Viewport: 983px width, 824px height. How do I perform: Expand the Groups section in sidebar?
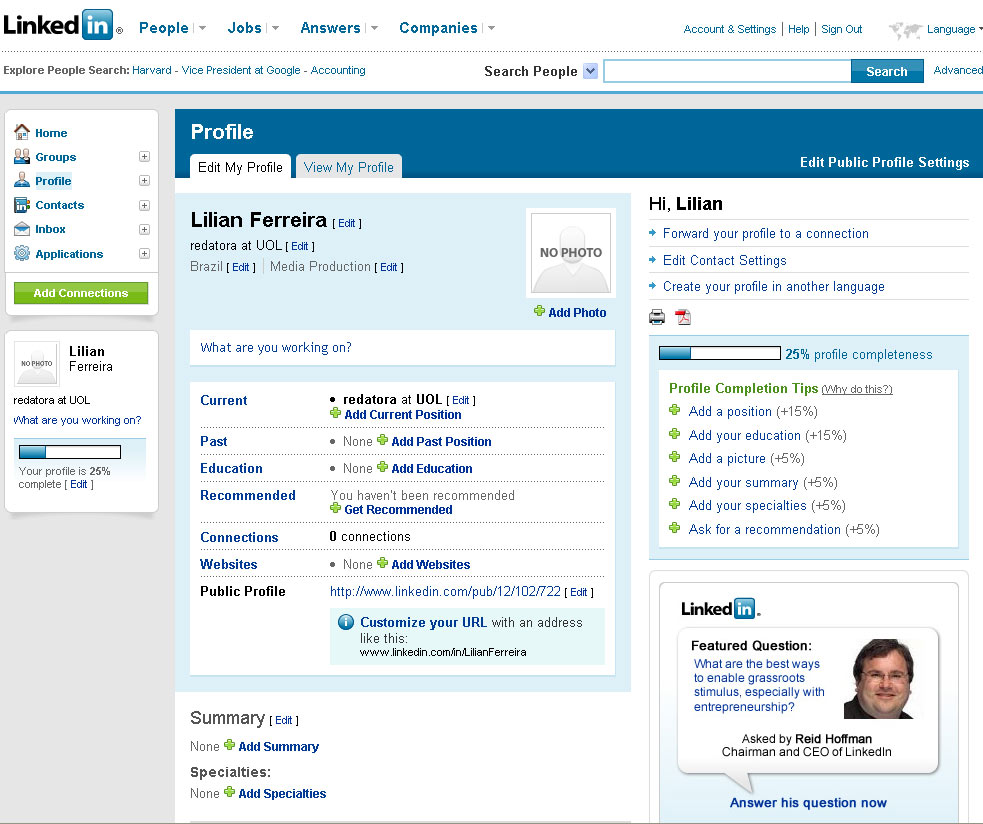pos(144,156)
